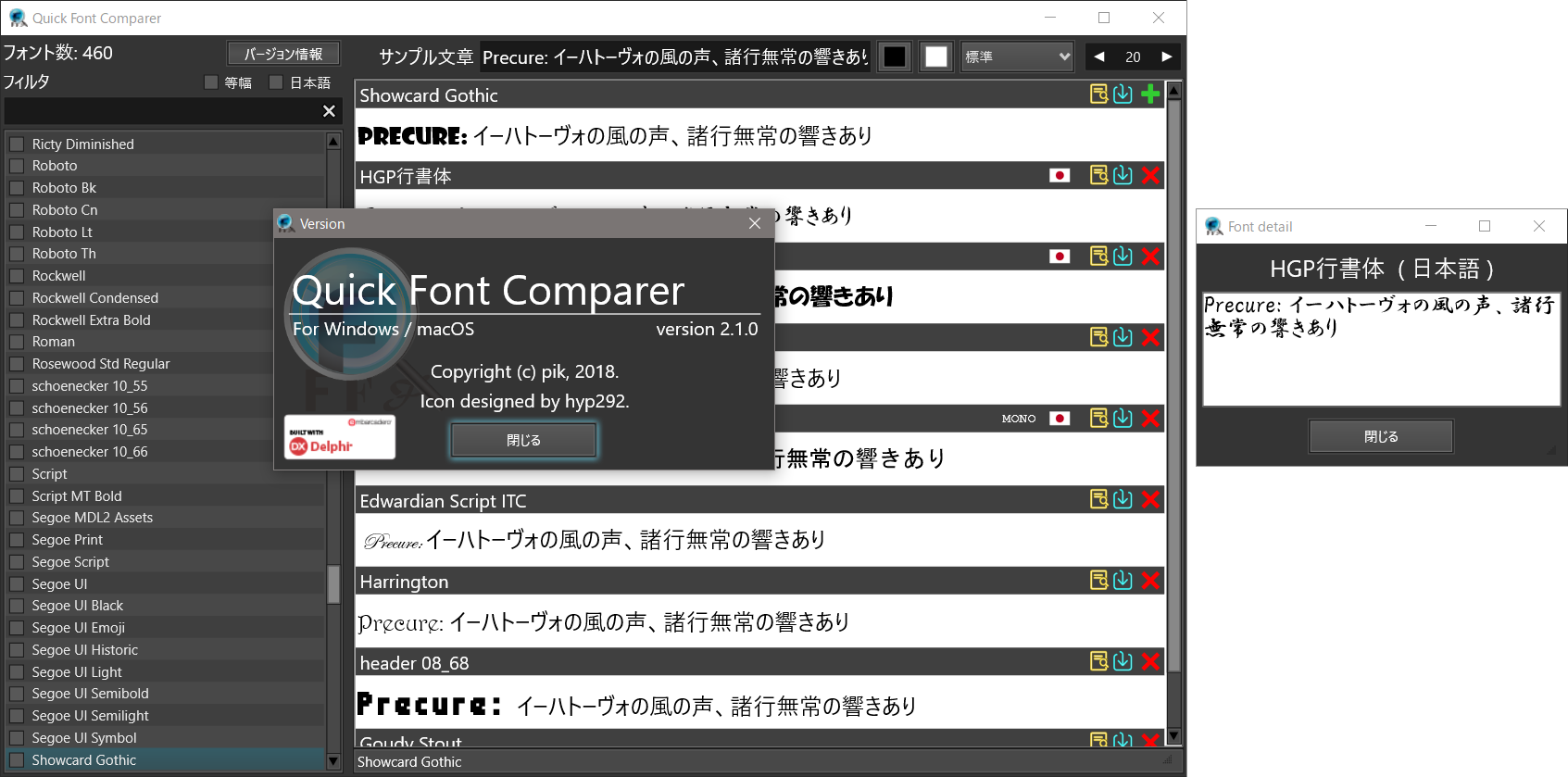
Task: Click the cyan download icon on HGP行書体 row
Action: pyautogui.click(x=1123, y=175)
